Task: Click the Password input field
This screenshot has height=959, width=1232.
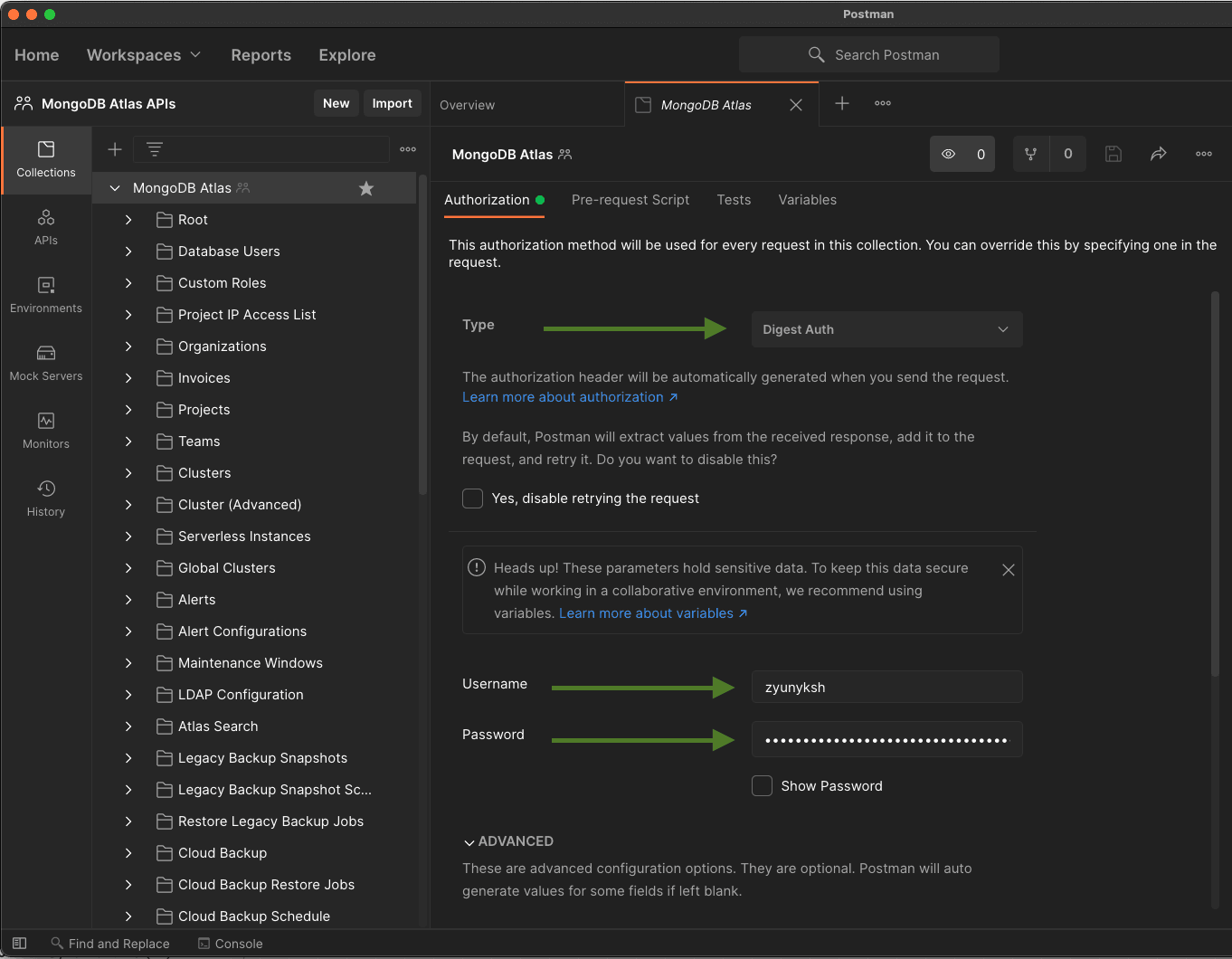Action: click(887, 739)
